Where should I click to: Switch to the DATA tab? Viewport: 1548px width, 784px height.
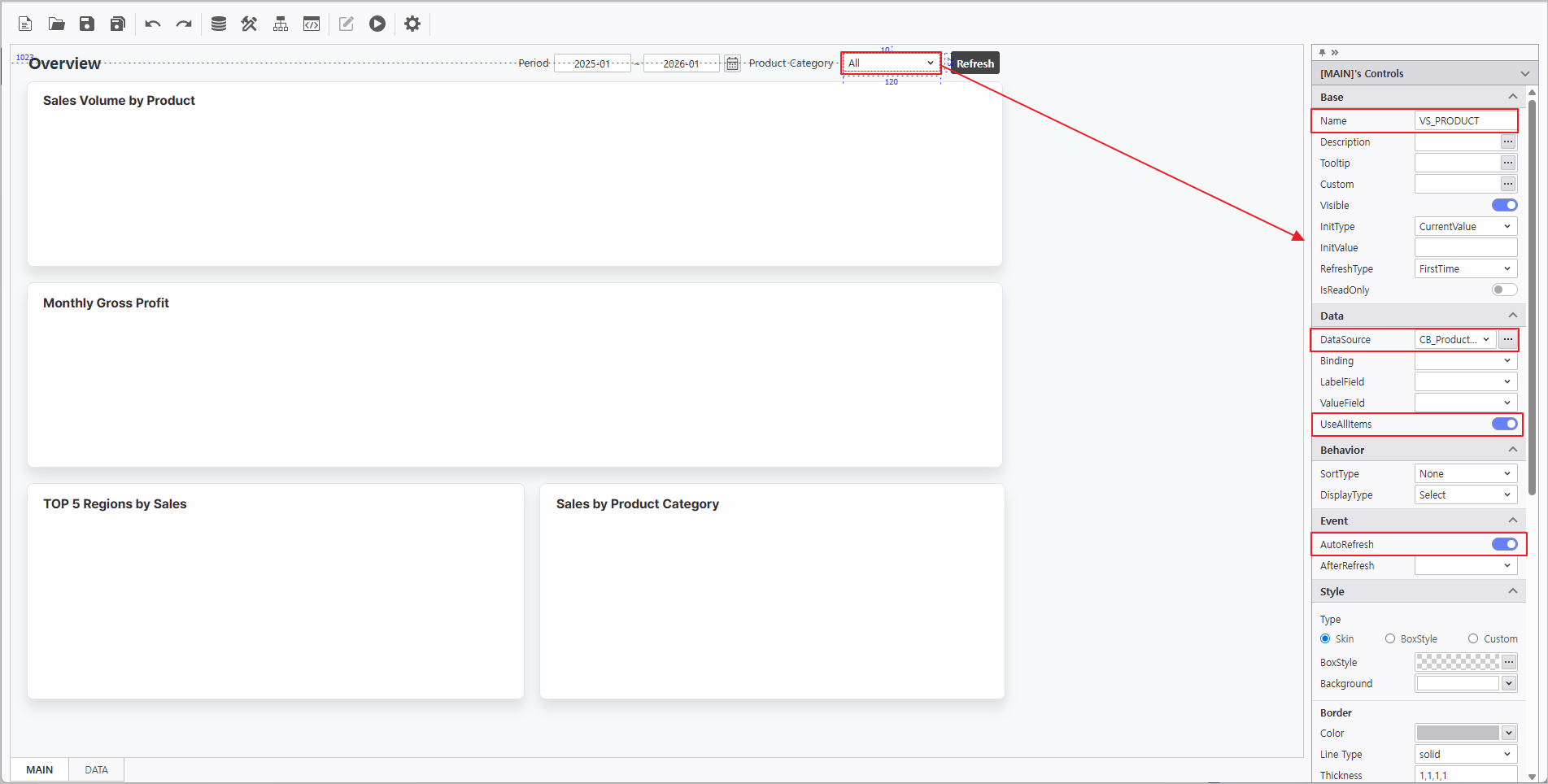(x=96, y=770)
